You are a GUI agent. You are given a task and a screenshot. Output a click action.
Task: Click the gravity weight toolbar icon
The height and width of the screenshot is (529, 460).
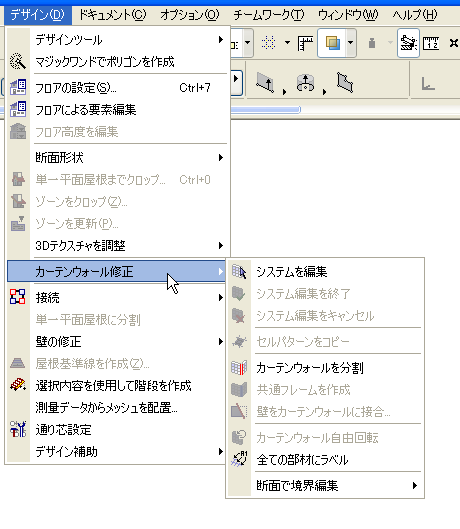click(x=372, y=43)
